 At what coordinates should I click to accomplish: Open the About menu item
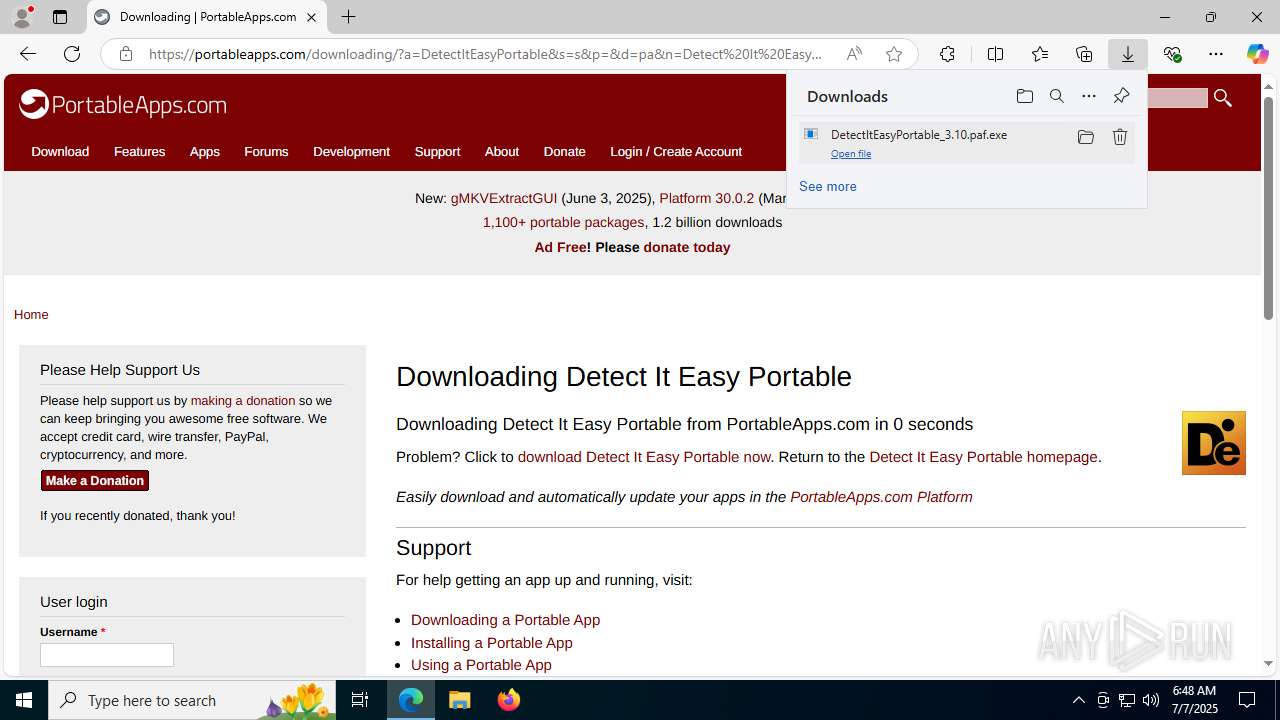502,152
